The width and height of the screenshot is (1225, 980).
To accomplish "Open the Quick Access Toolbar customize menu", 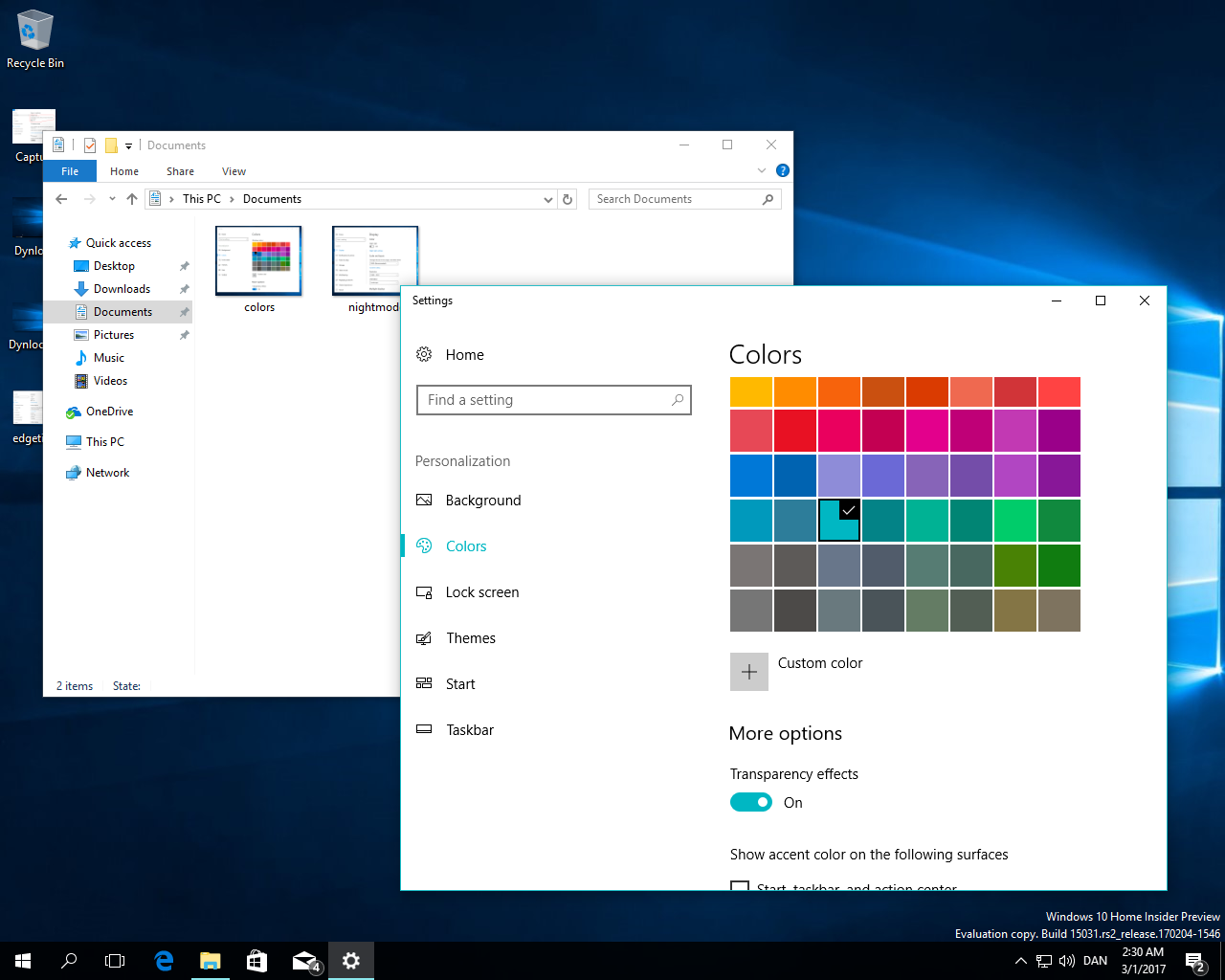I will pos(128,145).
